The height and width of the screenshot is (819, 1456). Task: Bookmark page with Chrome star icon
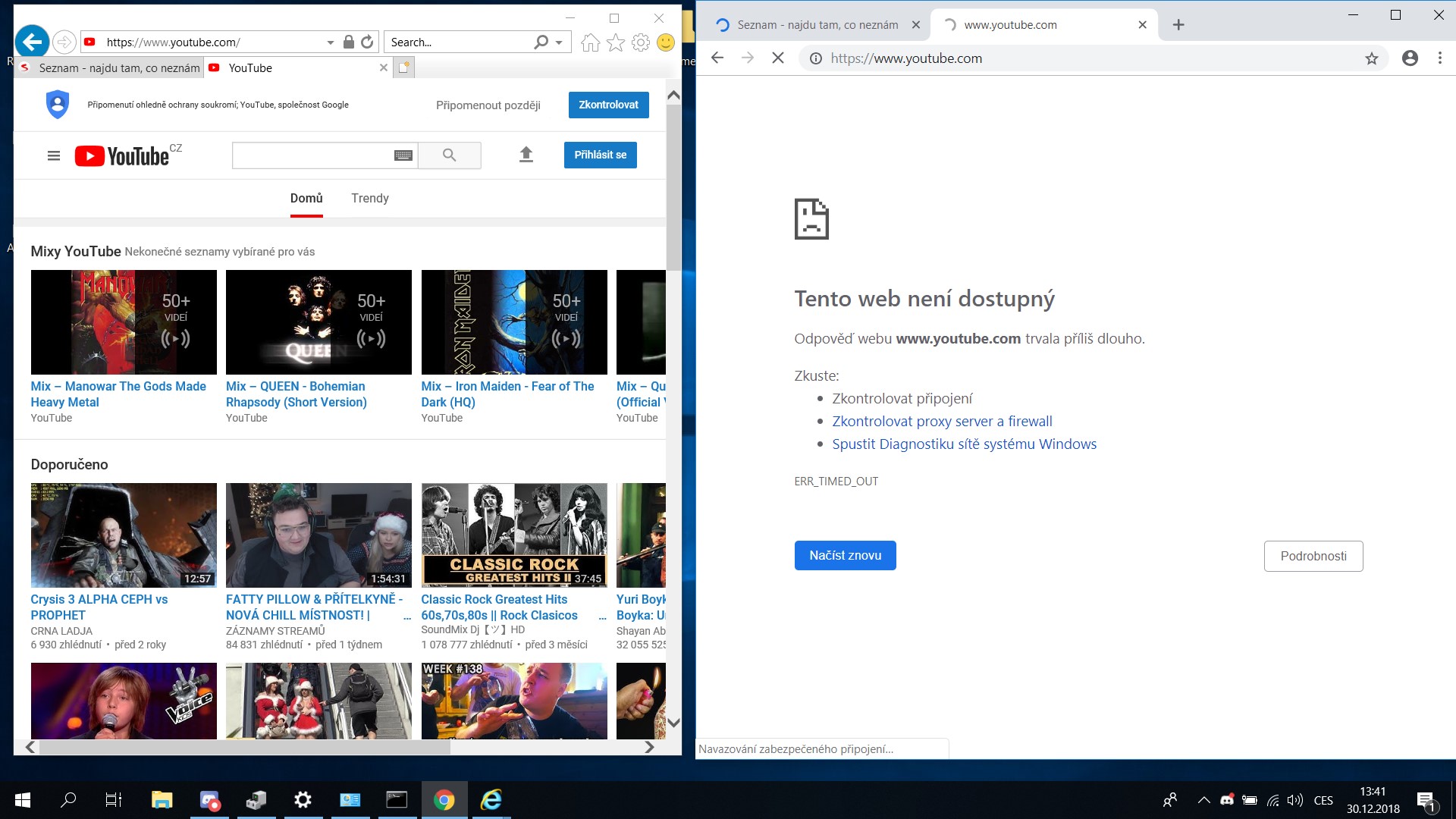tap(1371, 58)
